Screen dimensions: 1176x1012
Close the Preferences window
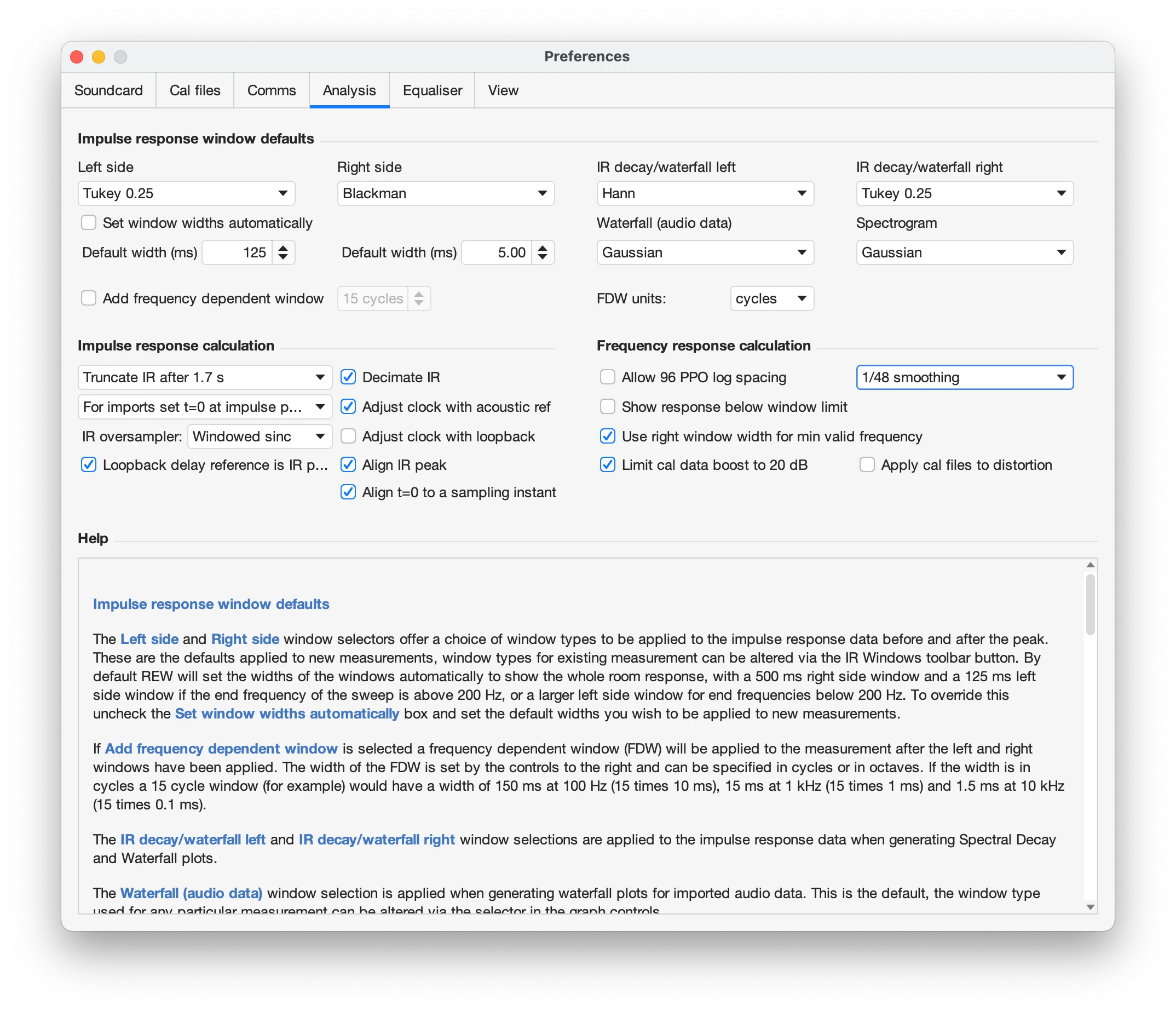click(x=77, y=57)
